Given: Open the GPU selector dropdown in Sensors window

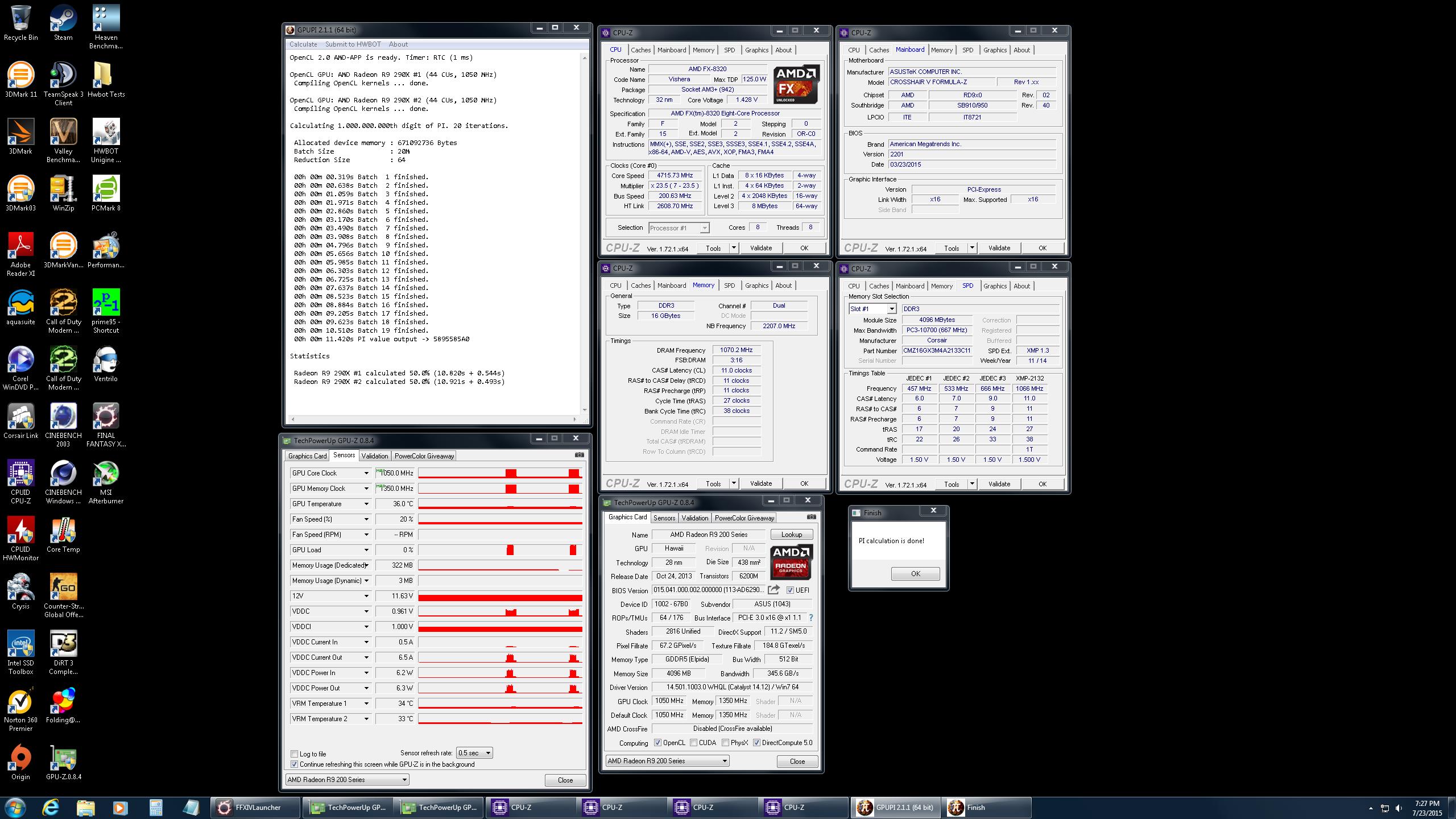Looking at the screenshot, I should [x=347, y=780].
